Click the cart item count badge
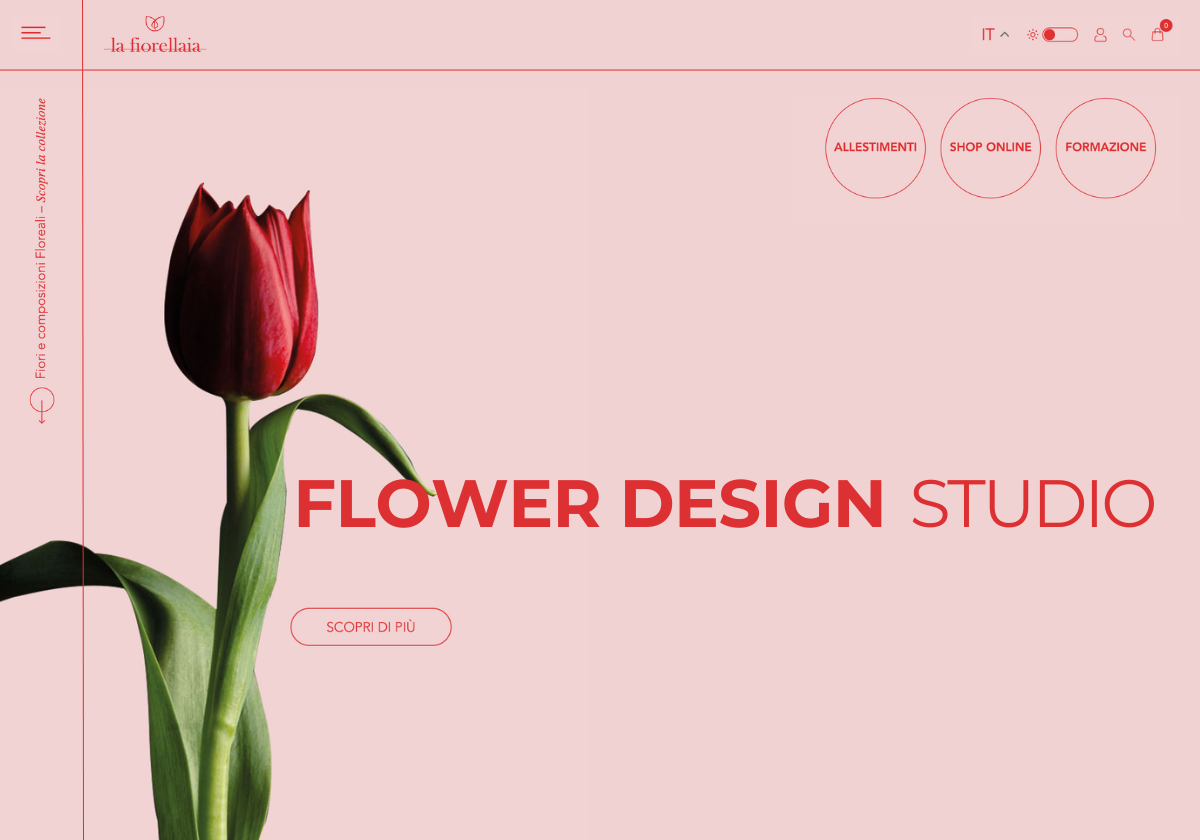This screenshot has width=1200, height=840. pyautogui.click(x=1166, y=25)
